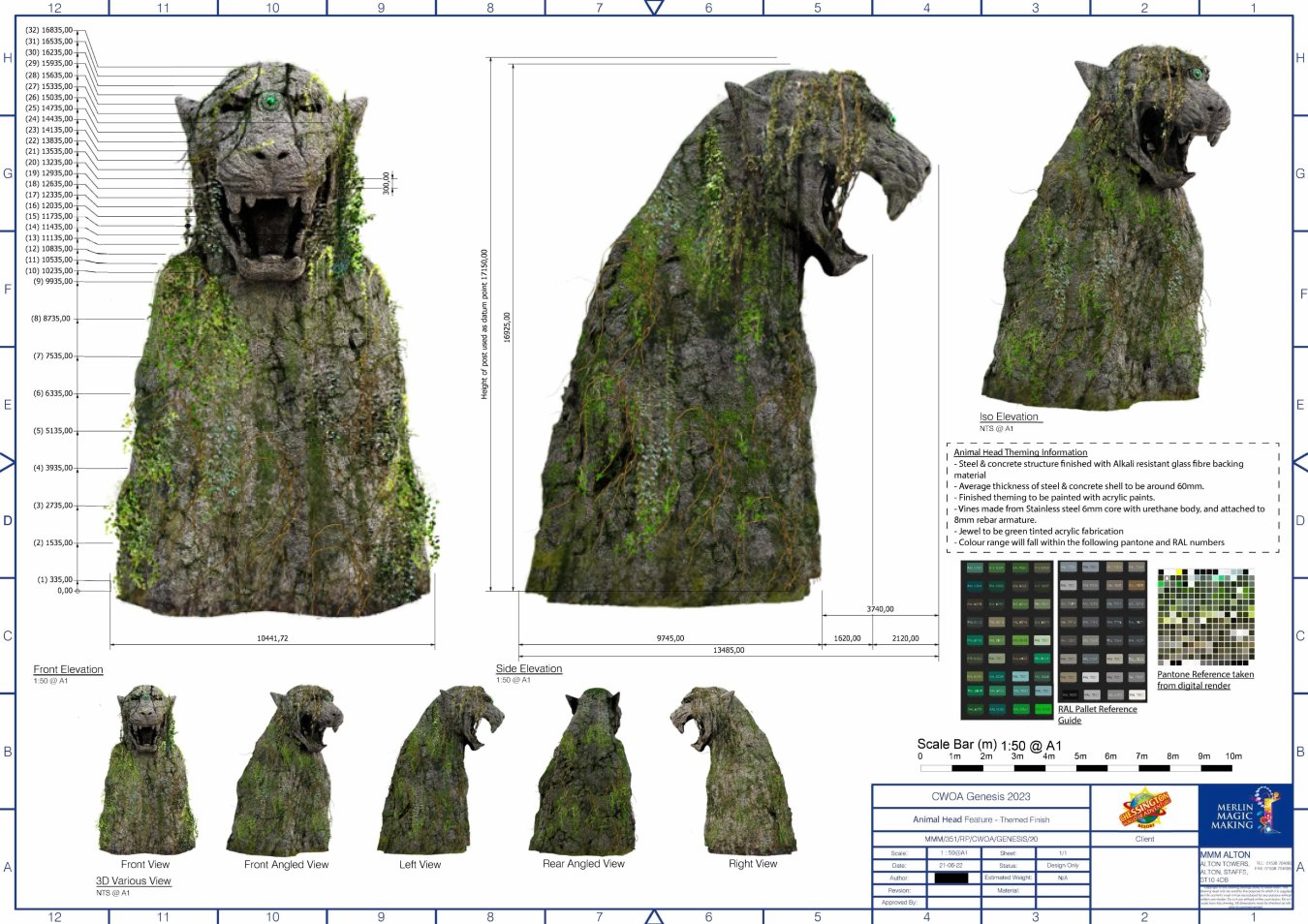
Task: Click 'Animal Head Feature - Themed Finish' title
Action: tap(981, 819)
